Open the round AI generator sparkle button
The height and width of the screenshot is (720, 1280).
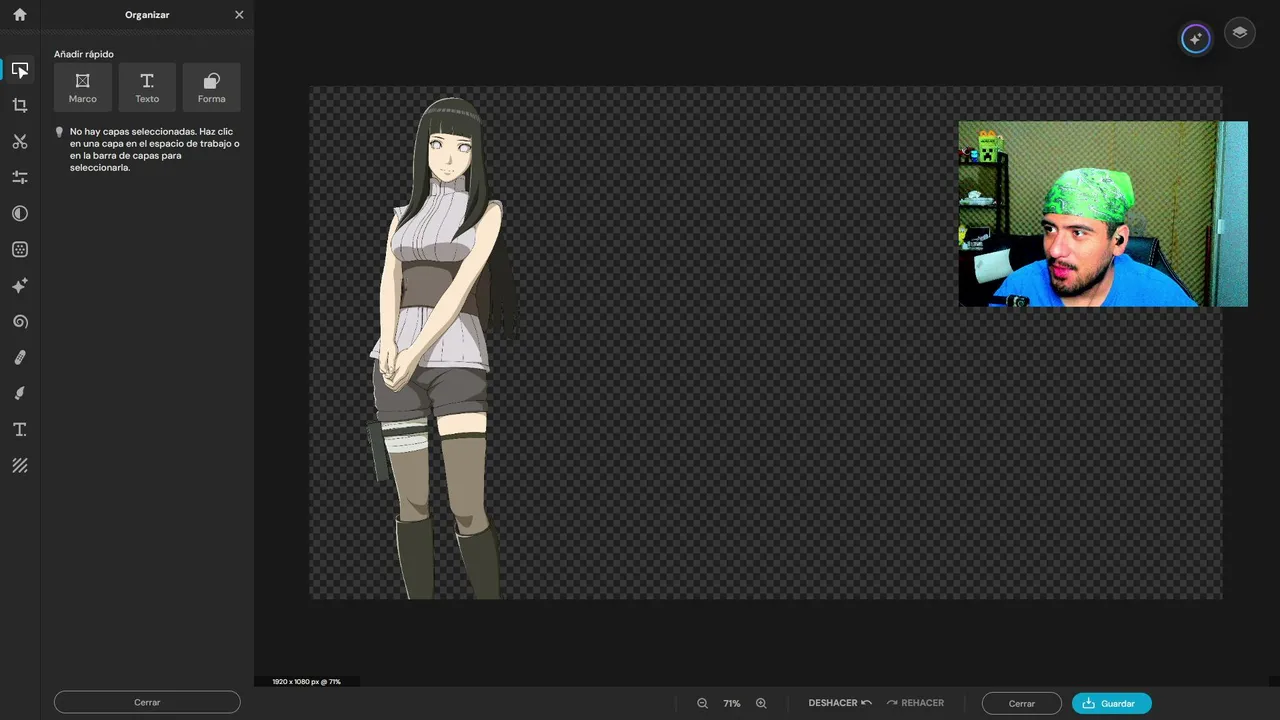click(1195, 39)
